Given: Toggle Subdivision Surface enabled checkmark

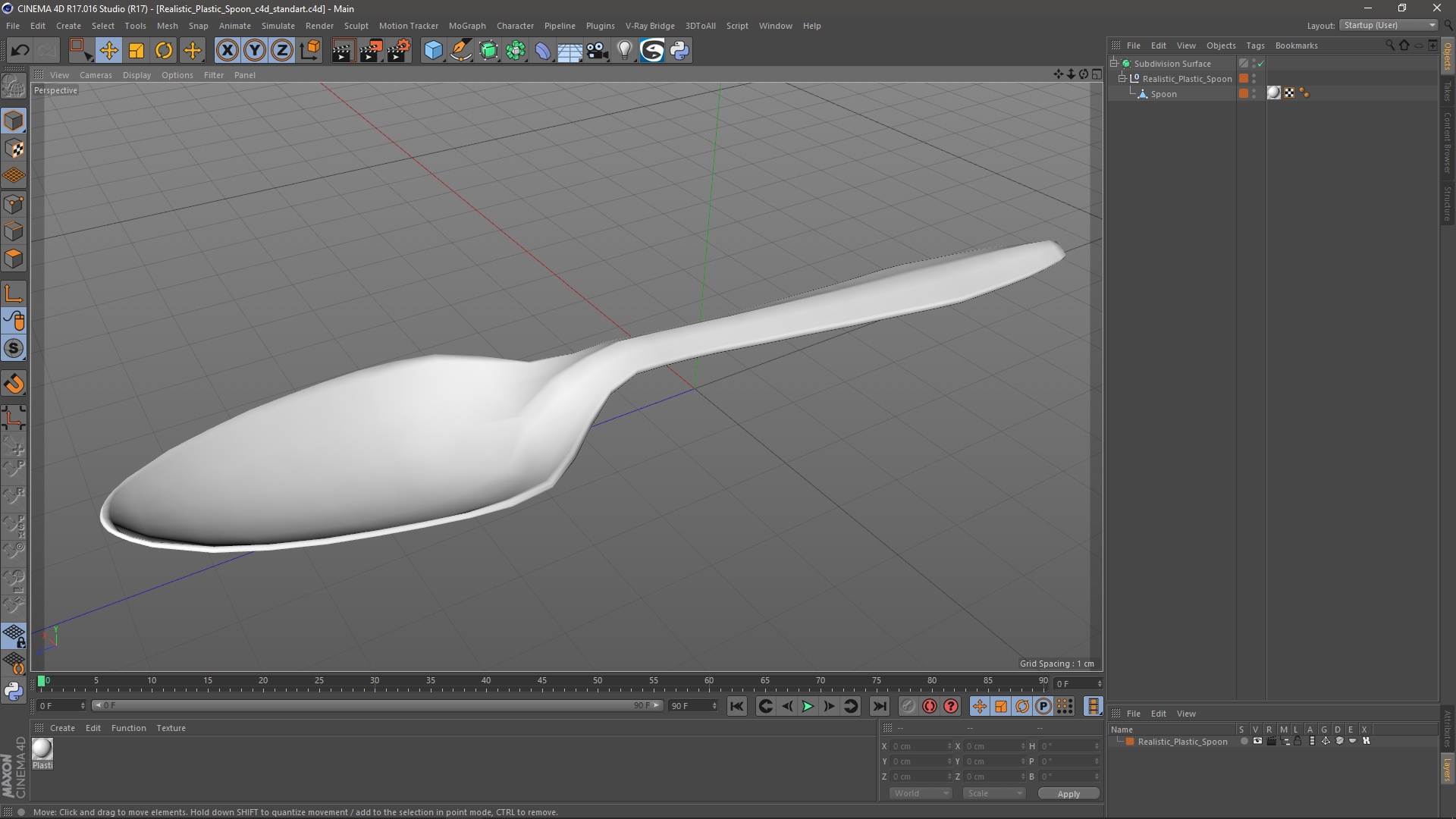Looking at the screenshot, I should pos(1260,64).
